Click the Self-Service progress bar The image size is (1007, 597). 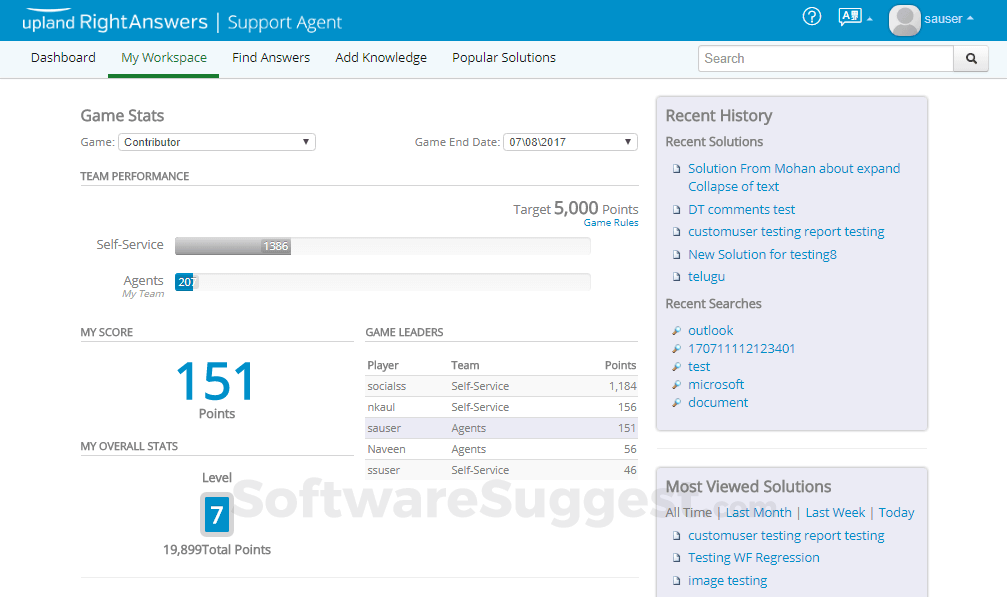[x=382, y=246]
